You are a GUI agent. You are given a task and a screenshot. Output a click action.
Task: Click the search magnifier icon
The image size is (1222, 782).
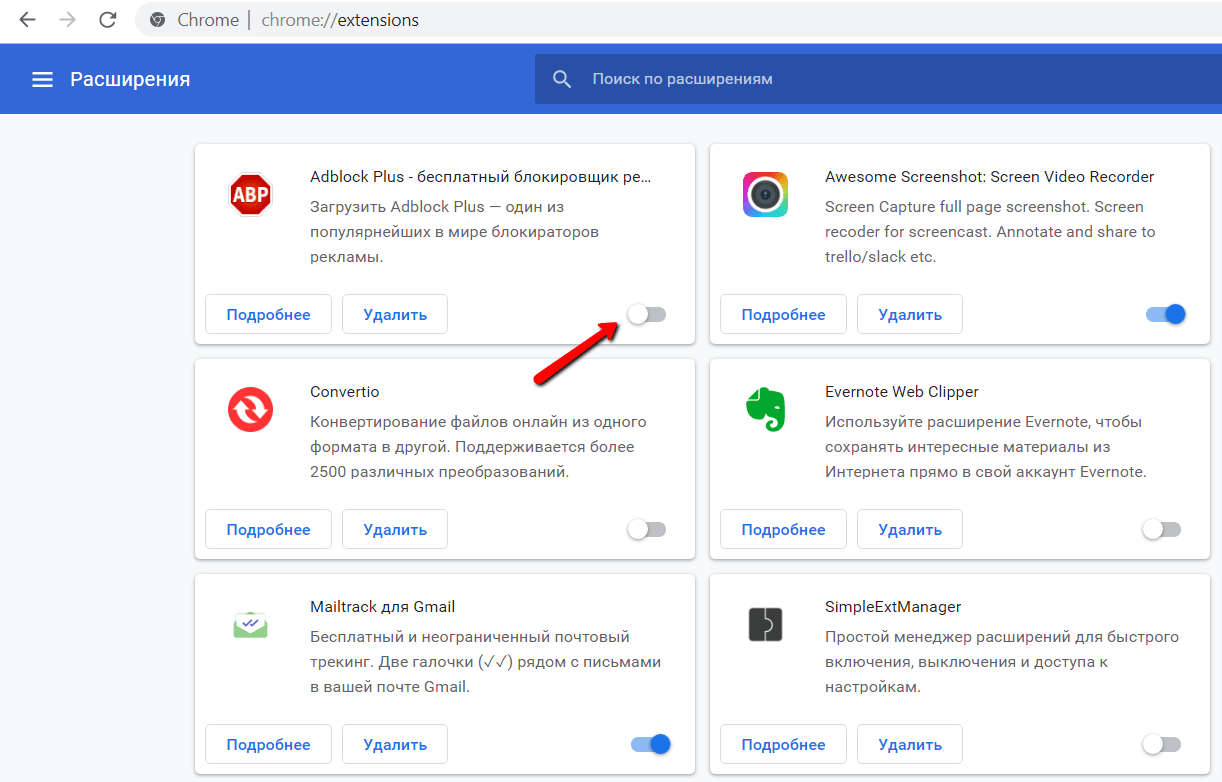(x=562, y=79)
